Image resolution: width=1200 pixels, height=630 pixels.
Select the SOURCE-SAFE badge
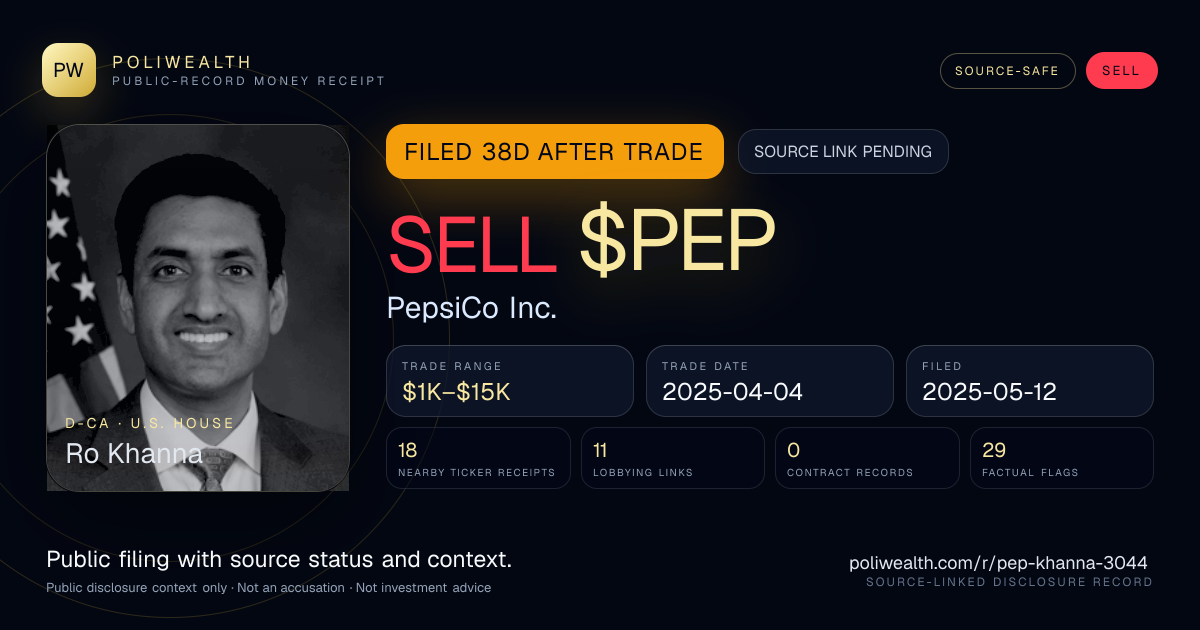click(1007, 71)
